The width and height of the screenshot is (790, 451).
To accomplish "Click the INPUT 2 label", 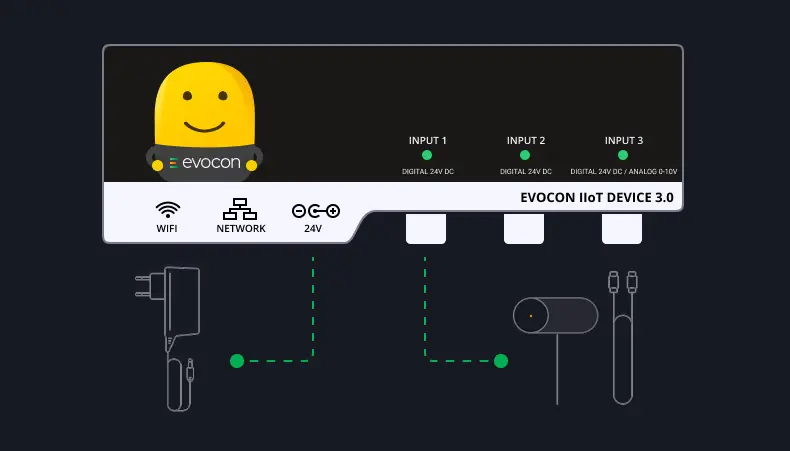I will [x=525, y=141].
